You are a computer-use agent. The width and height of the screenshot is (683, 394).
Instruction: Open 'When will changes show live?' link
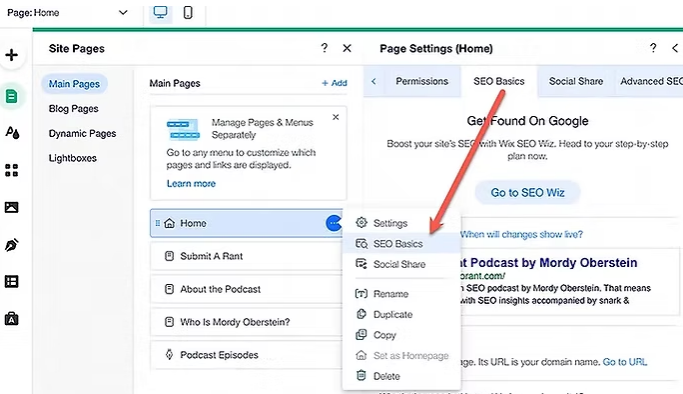coord(521,234)
